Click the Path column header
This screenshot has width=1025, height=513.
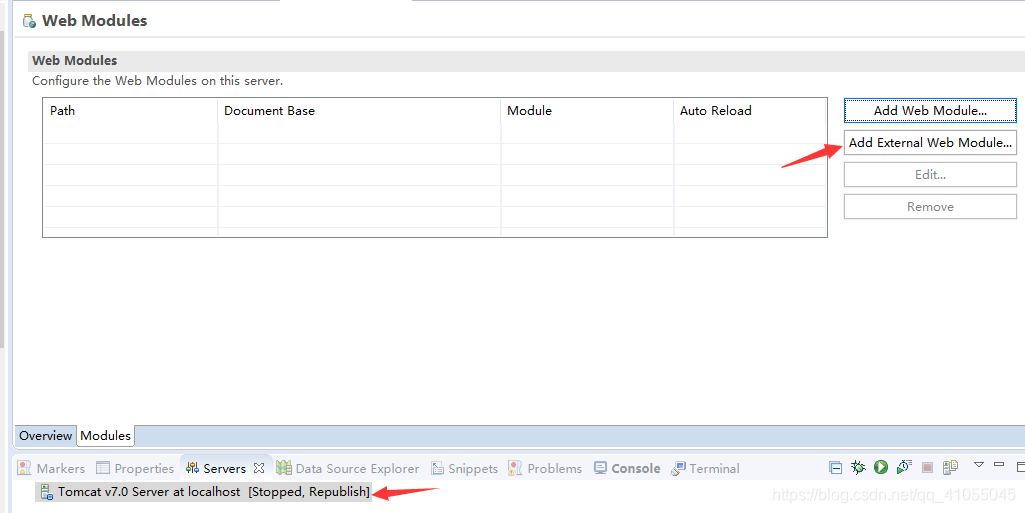(130, 110)
